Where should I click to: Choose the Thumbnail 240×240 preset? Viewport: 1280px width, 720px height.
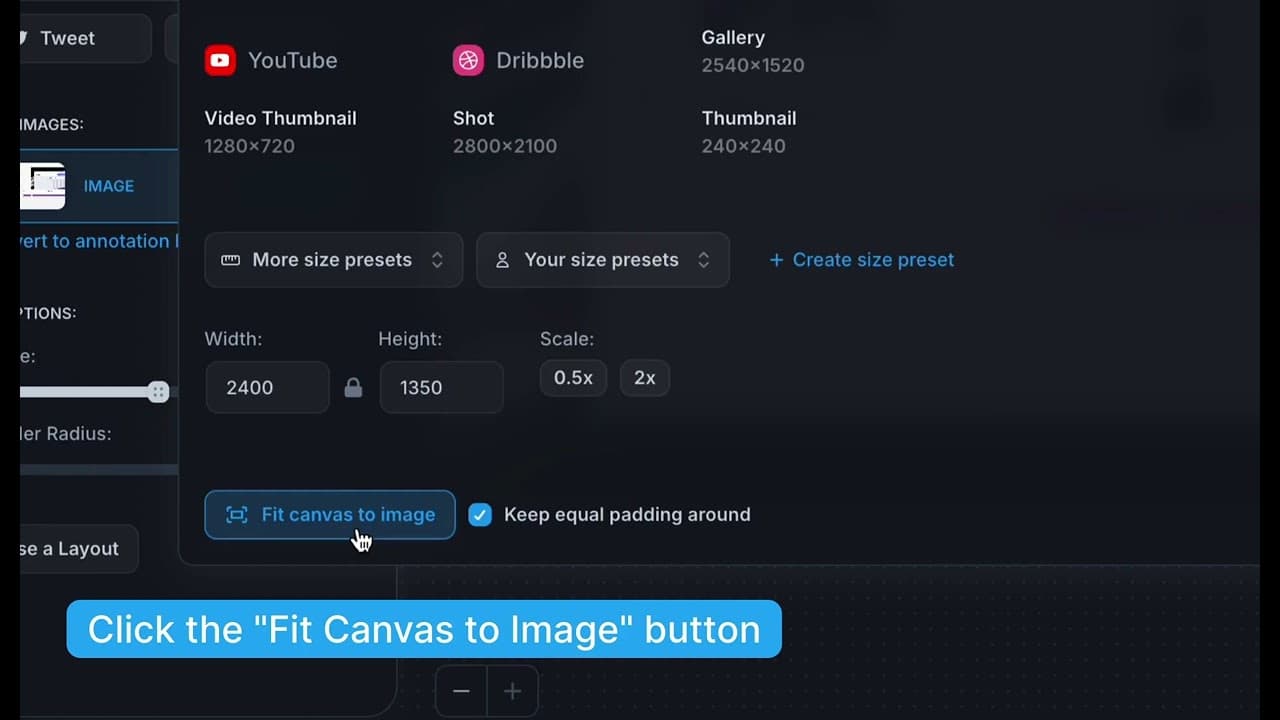[x=749, y=131]
